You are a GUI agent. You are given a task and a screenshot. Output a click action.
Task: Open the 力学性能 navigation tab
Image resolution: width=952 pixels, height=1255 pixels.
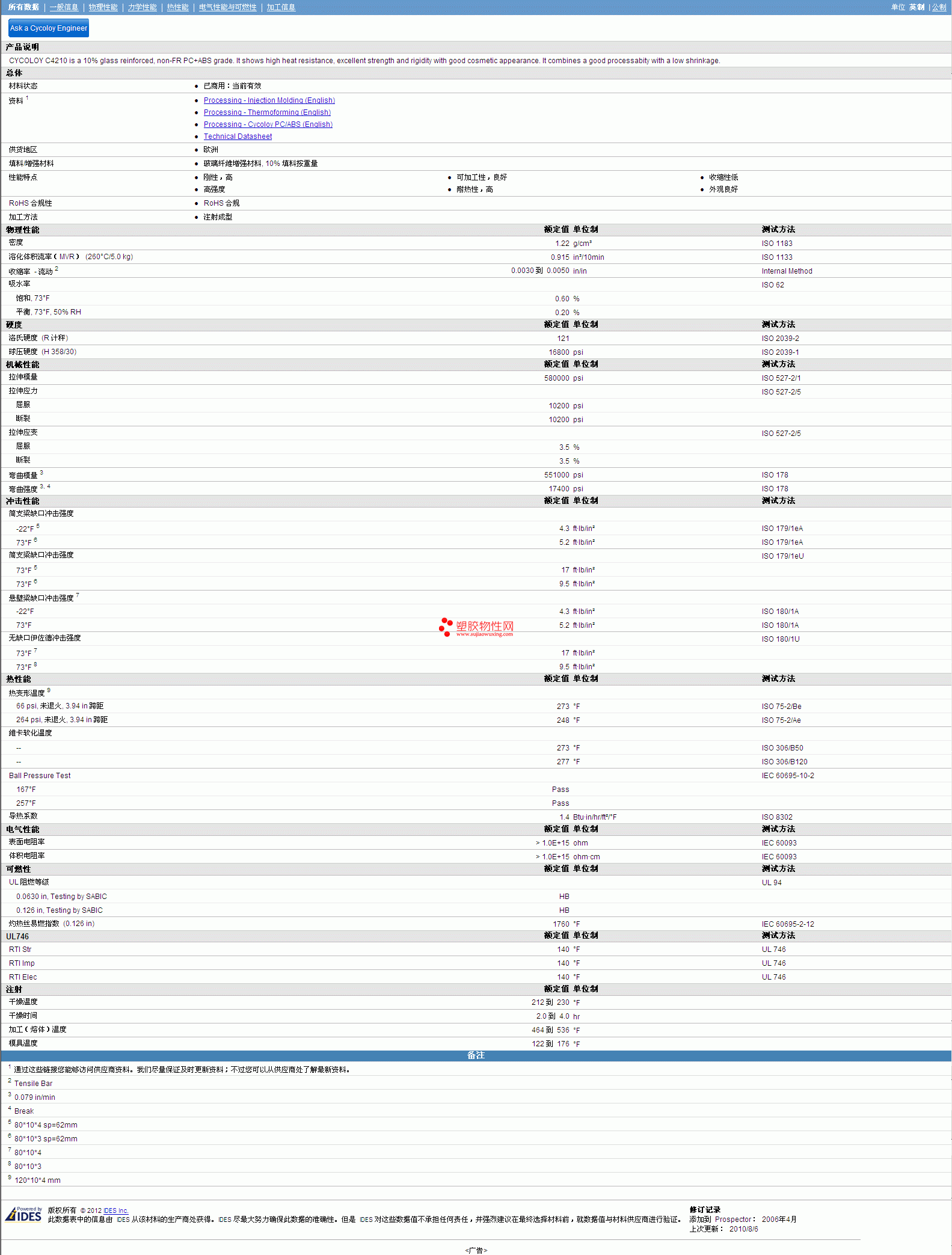tap(142, 7)
